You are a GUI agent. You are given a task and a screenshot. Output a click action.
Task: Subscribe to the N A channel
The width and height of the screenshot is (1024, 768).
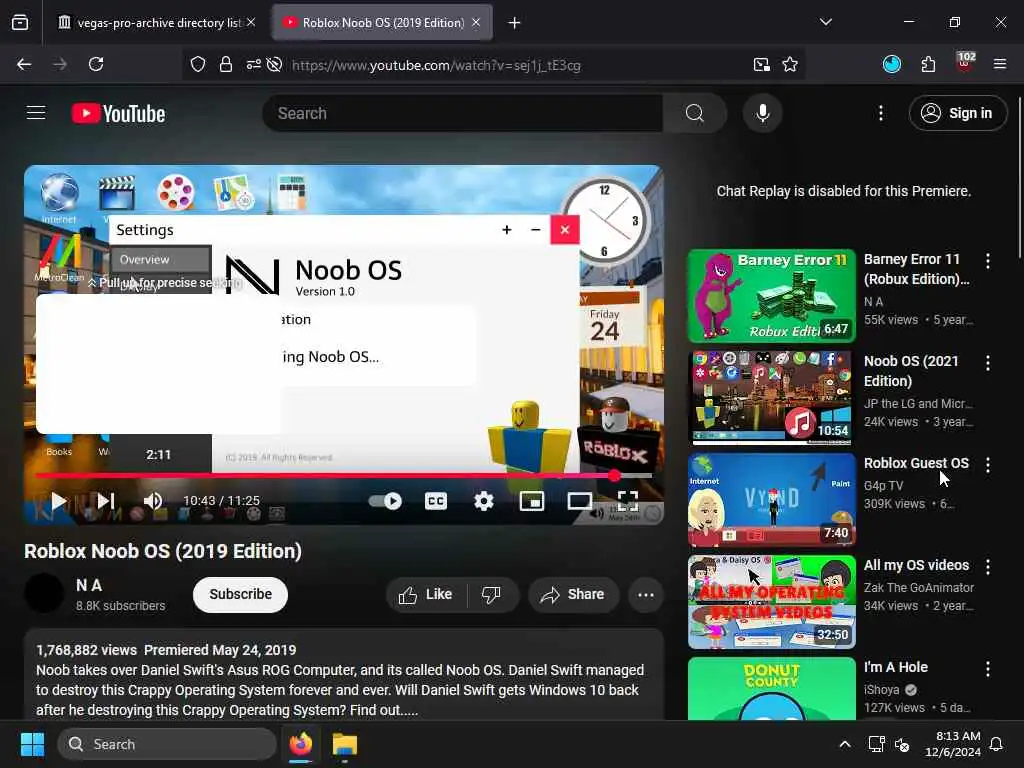[240, 594]
